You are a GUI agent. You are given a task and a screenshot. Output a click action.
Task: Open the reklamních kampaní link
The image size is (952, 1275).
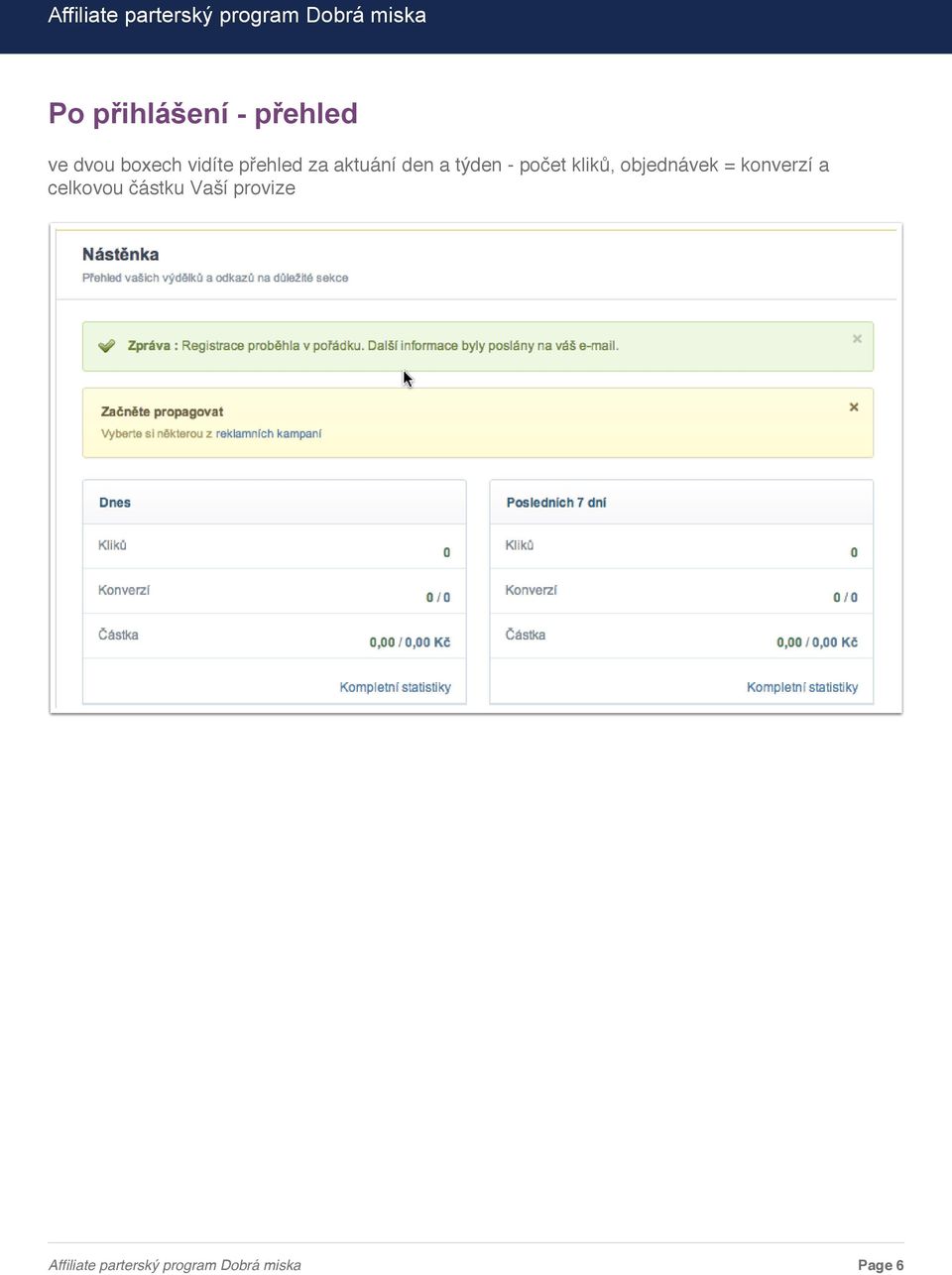[269, 434]
